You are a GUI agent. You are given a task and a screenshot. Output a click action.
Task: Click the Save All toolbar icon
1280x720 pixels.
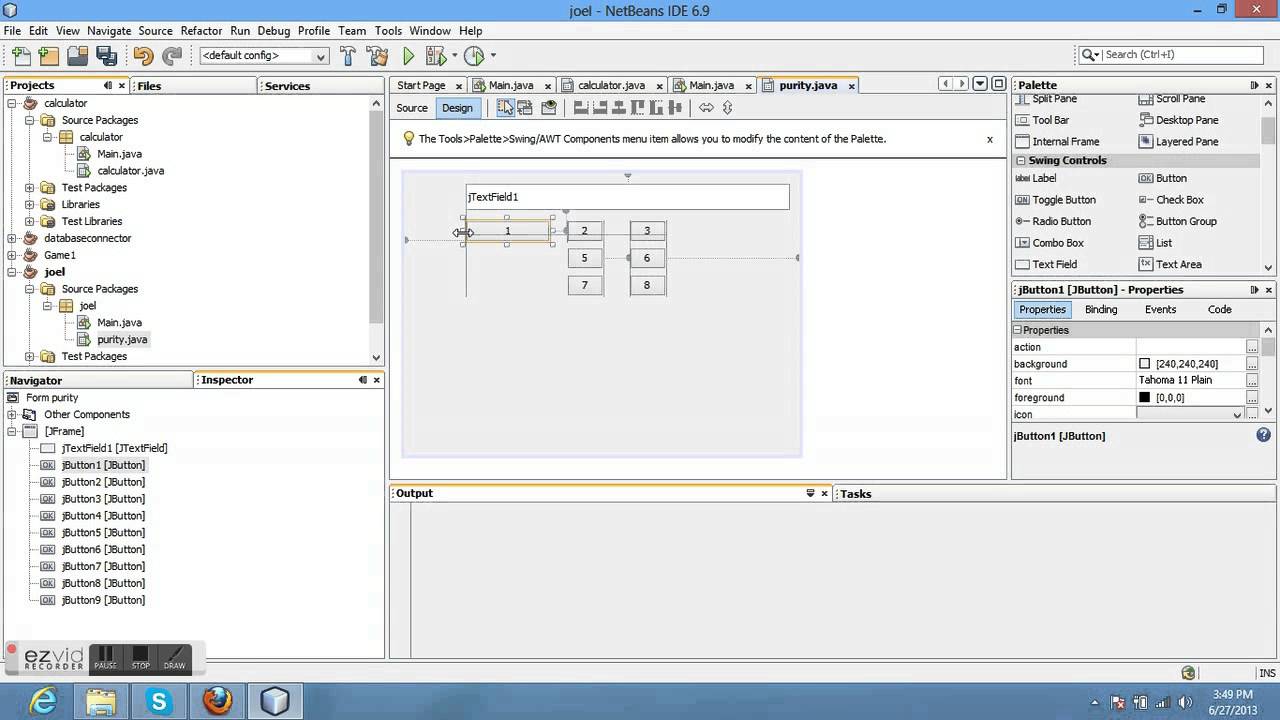(106, 56)
